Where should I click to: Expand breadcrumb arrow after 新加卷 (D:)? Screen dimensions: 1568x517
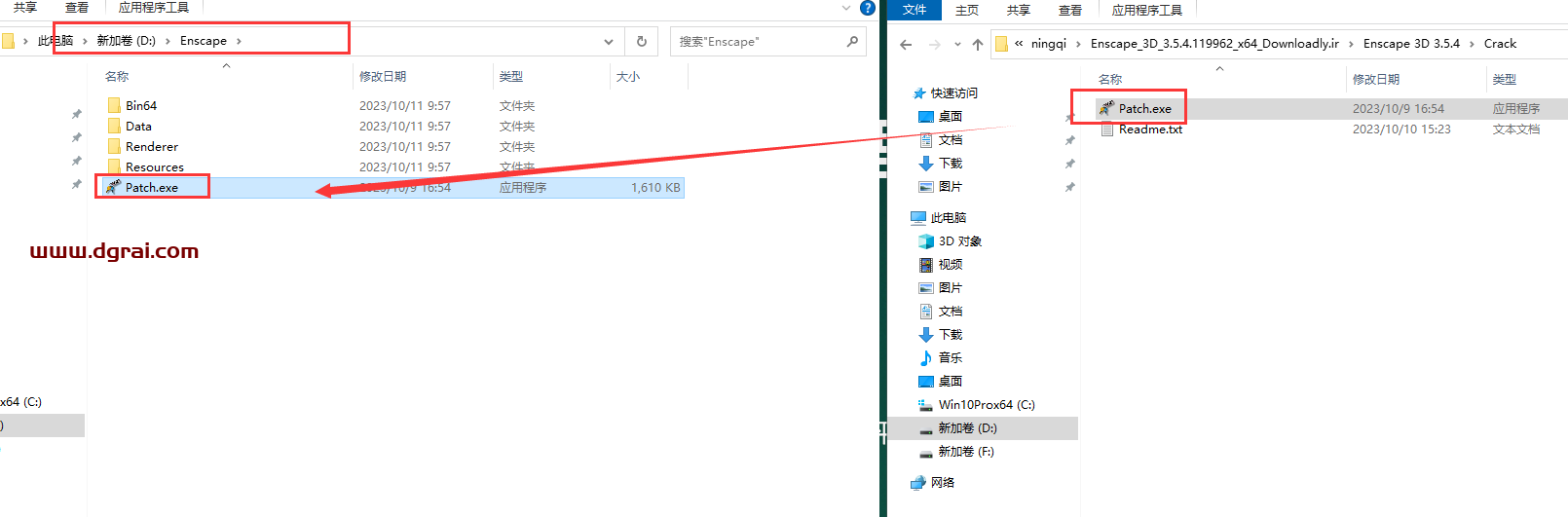pos(168,41)
